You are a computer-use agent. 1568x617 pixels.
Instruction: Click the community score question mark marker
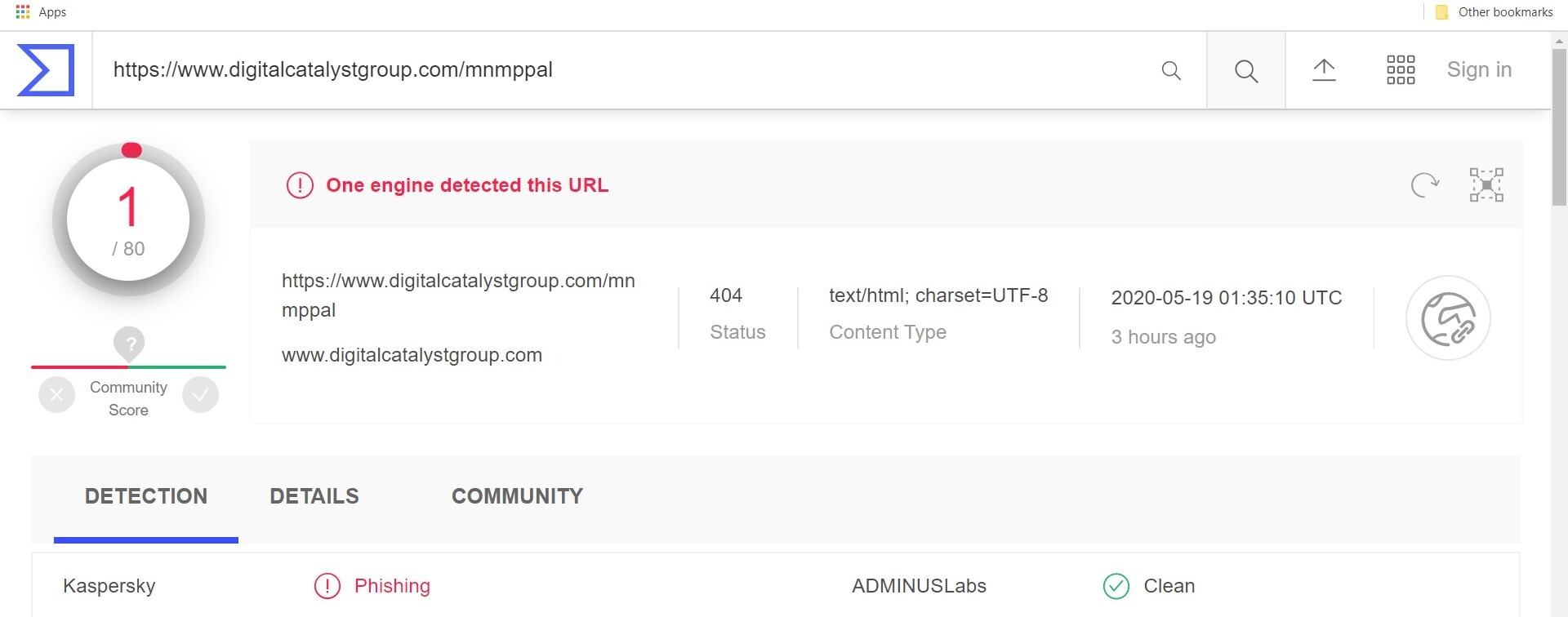(129, 344)
